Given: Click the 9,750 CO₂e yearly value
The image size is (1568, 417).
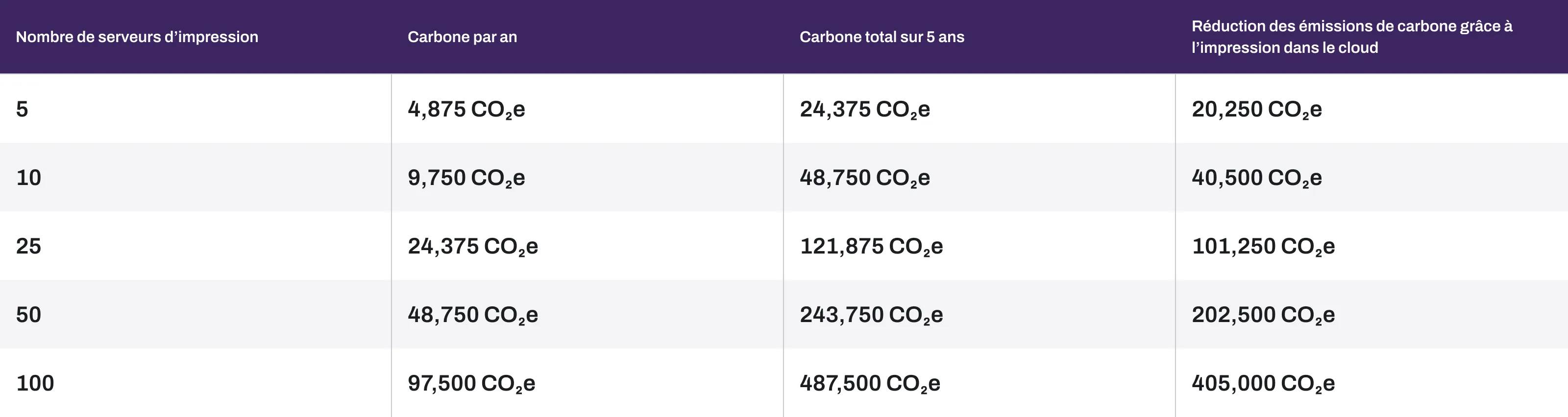Looking at the screenshot, I should point(466,178).
